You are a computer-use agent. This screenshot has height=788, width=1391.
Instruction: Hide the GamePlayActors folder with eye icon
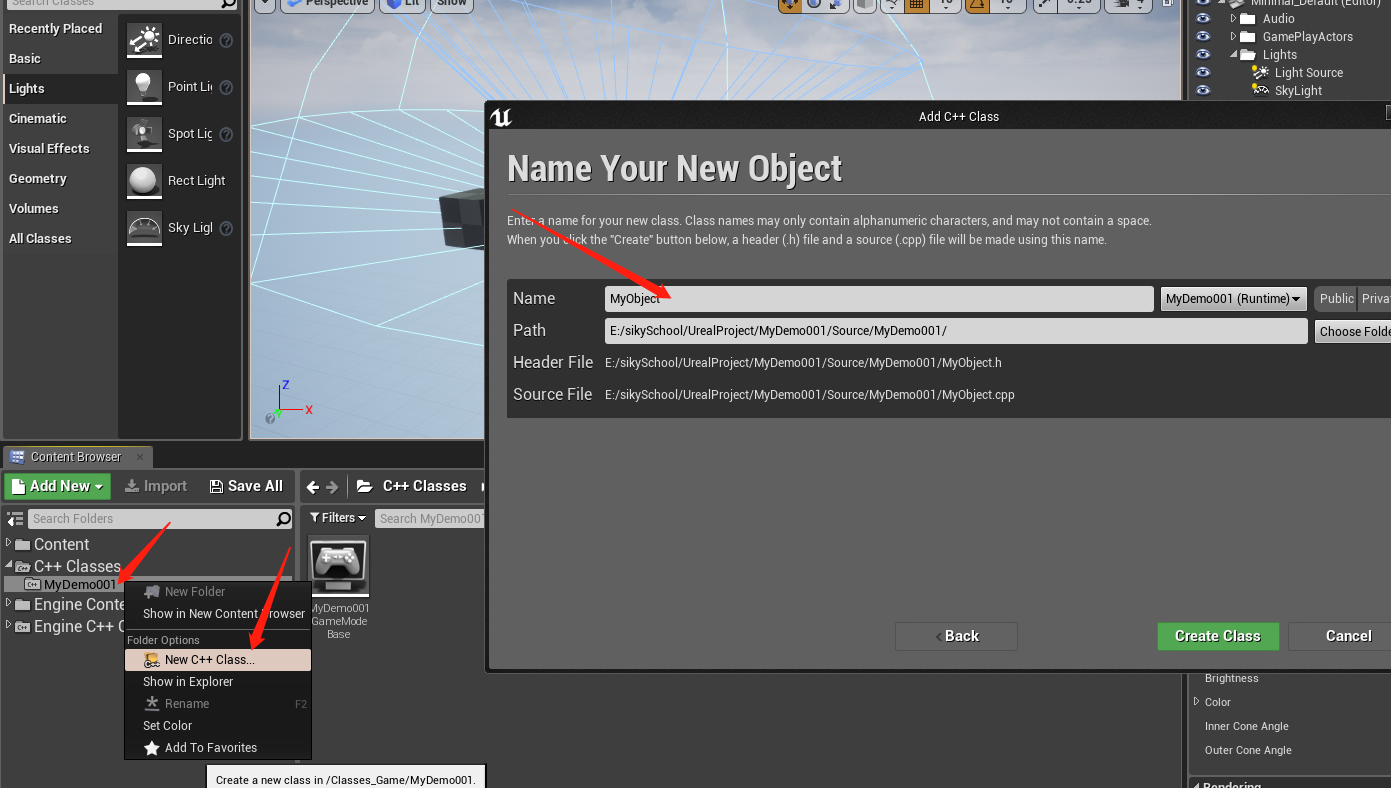1203,37
